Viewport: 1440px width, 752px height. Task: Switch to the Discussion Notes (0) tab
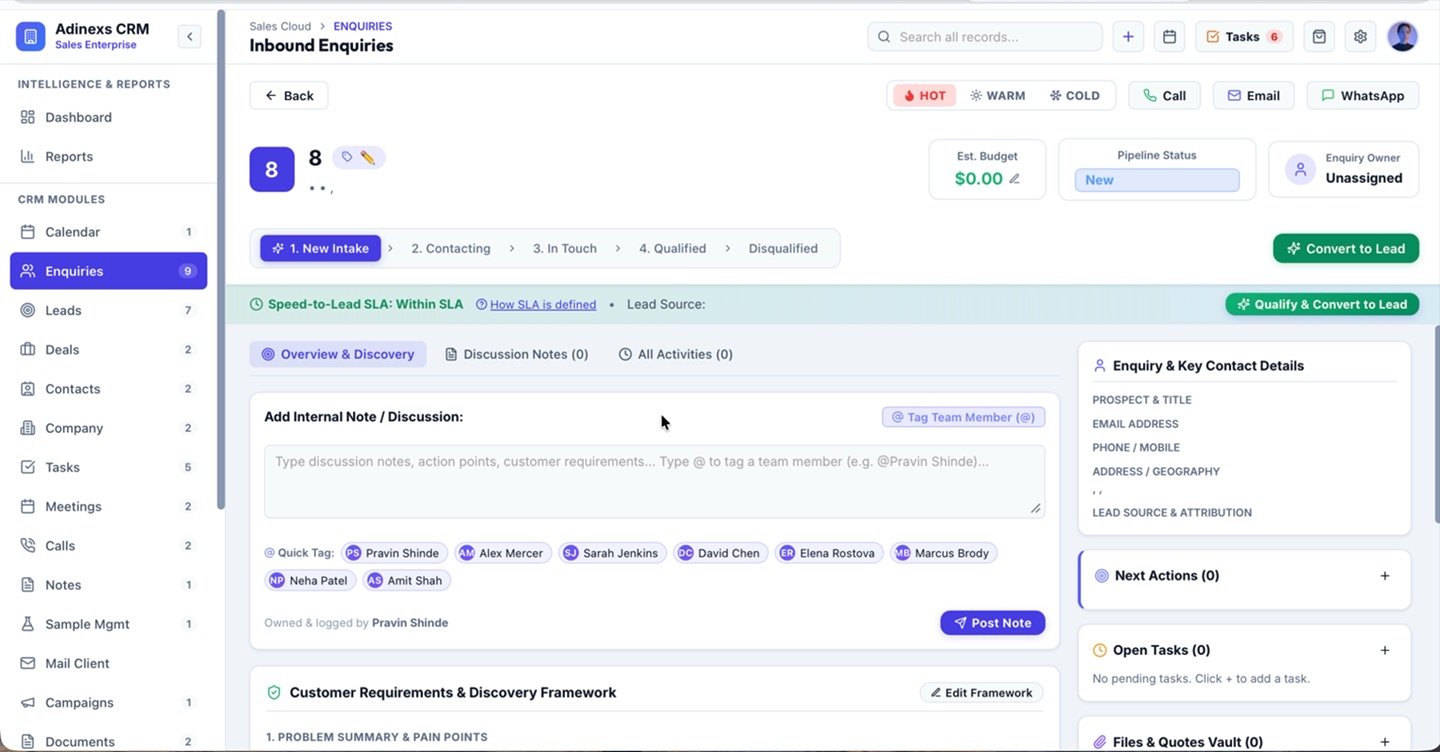click(517, 354)
